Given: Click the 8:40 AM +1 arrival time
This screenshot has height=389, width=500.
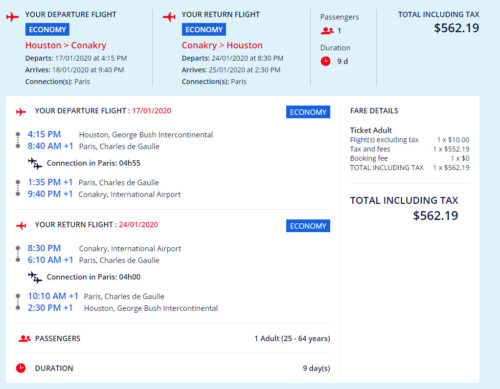Looking at the screenshot, I should click(x=50, y=146).
